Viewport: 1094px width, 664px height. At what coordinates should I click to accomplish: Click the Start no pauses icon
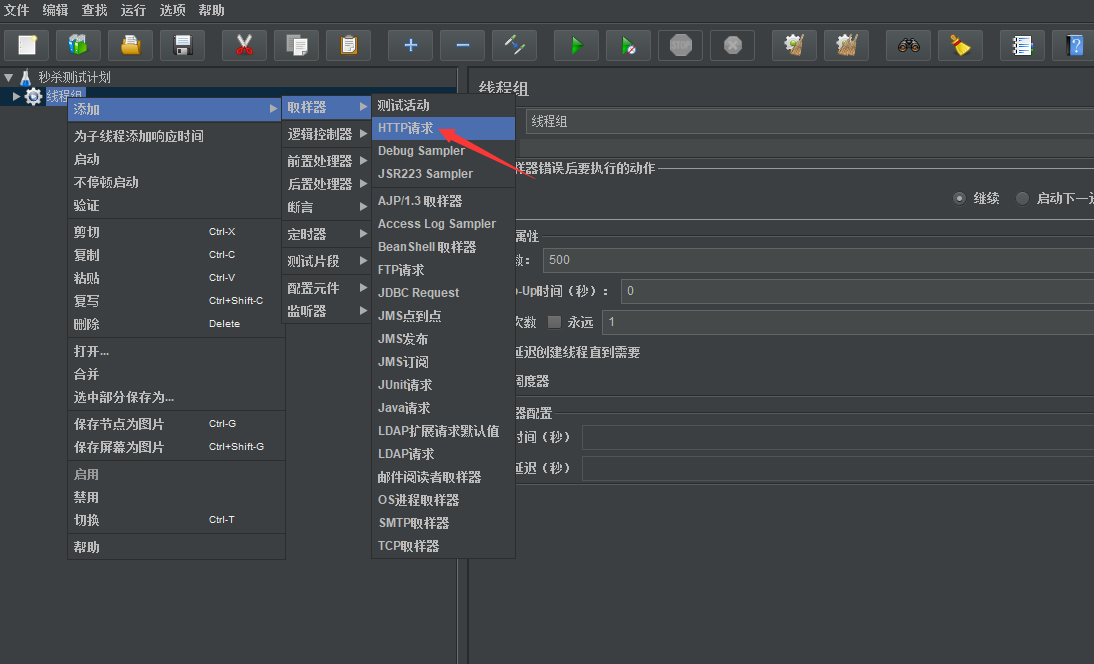point(629,45)
